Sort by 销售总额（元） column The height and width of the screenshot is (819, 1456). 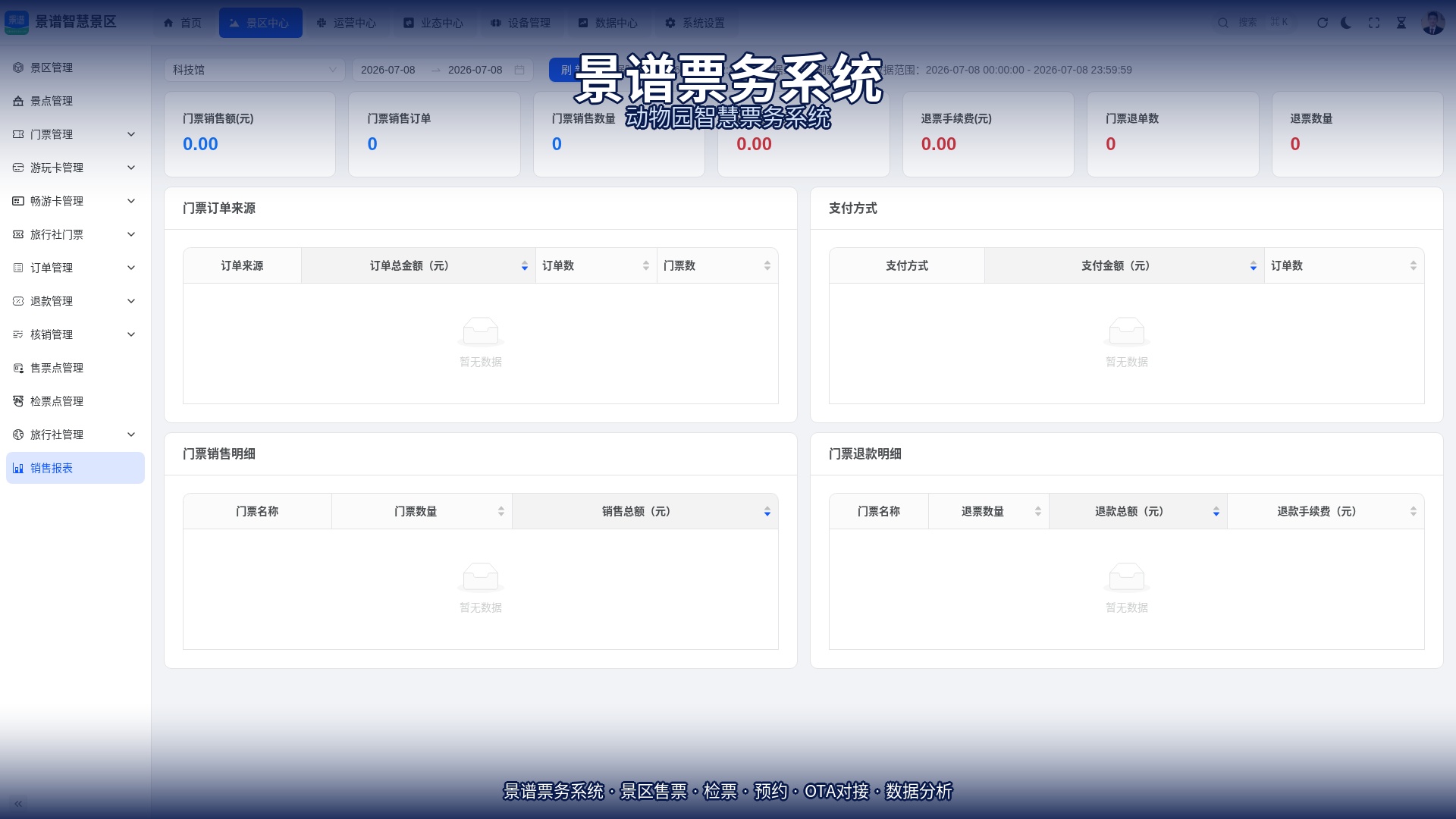[767, 512]
